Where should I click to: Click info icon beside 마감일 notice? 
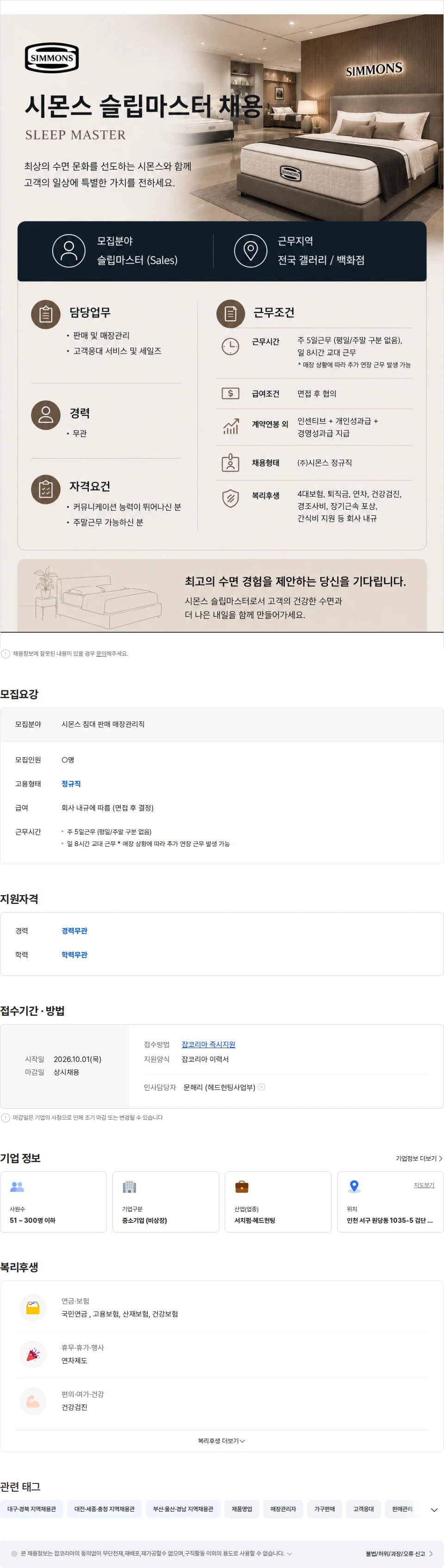(x=6, y=1117)
